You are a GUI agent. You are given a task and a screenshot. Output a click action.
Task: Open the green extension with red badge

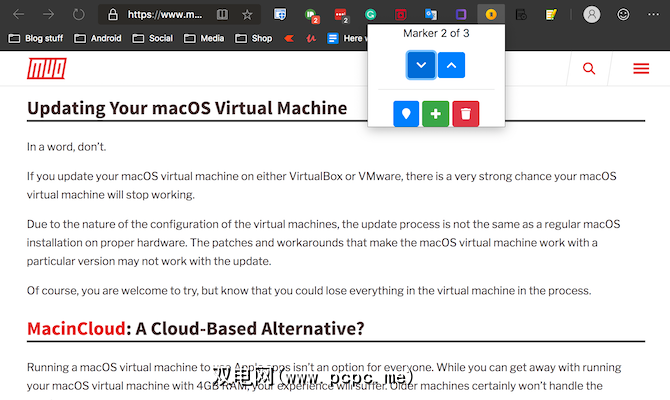point(312,15)
